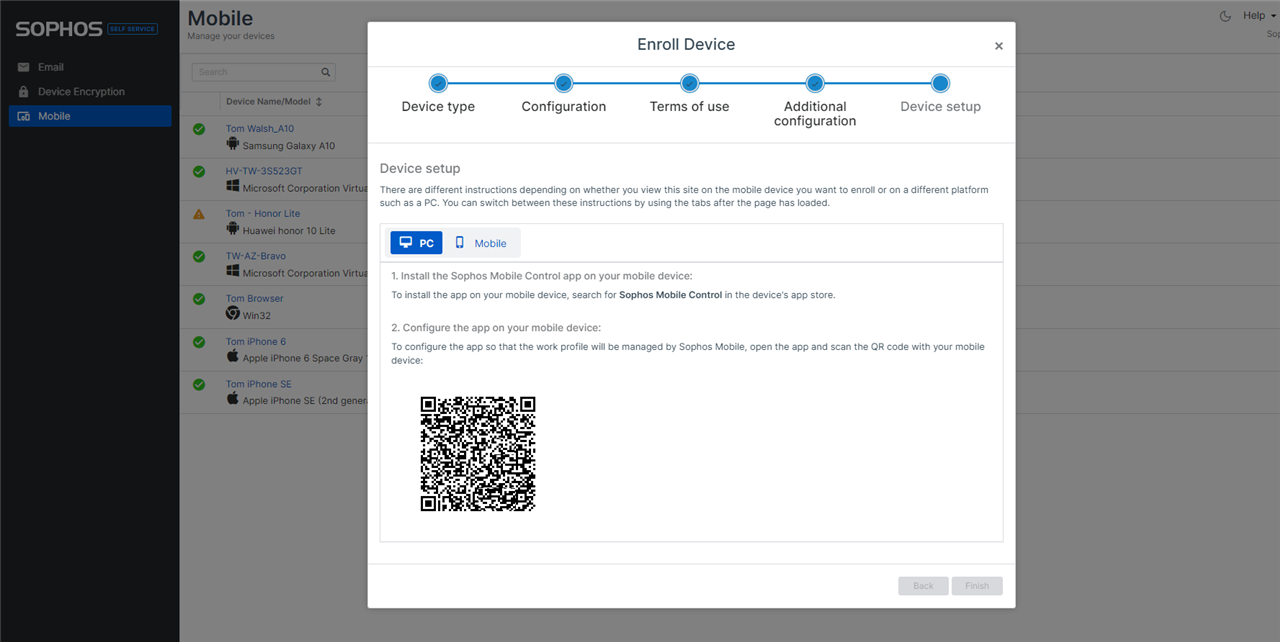
Task: Click Chrome icon beside Win32
Action: 233,314
